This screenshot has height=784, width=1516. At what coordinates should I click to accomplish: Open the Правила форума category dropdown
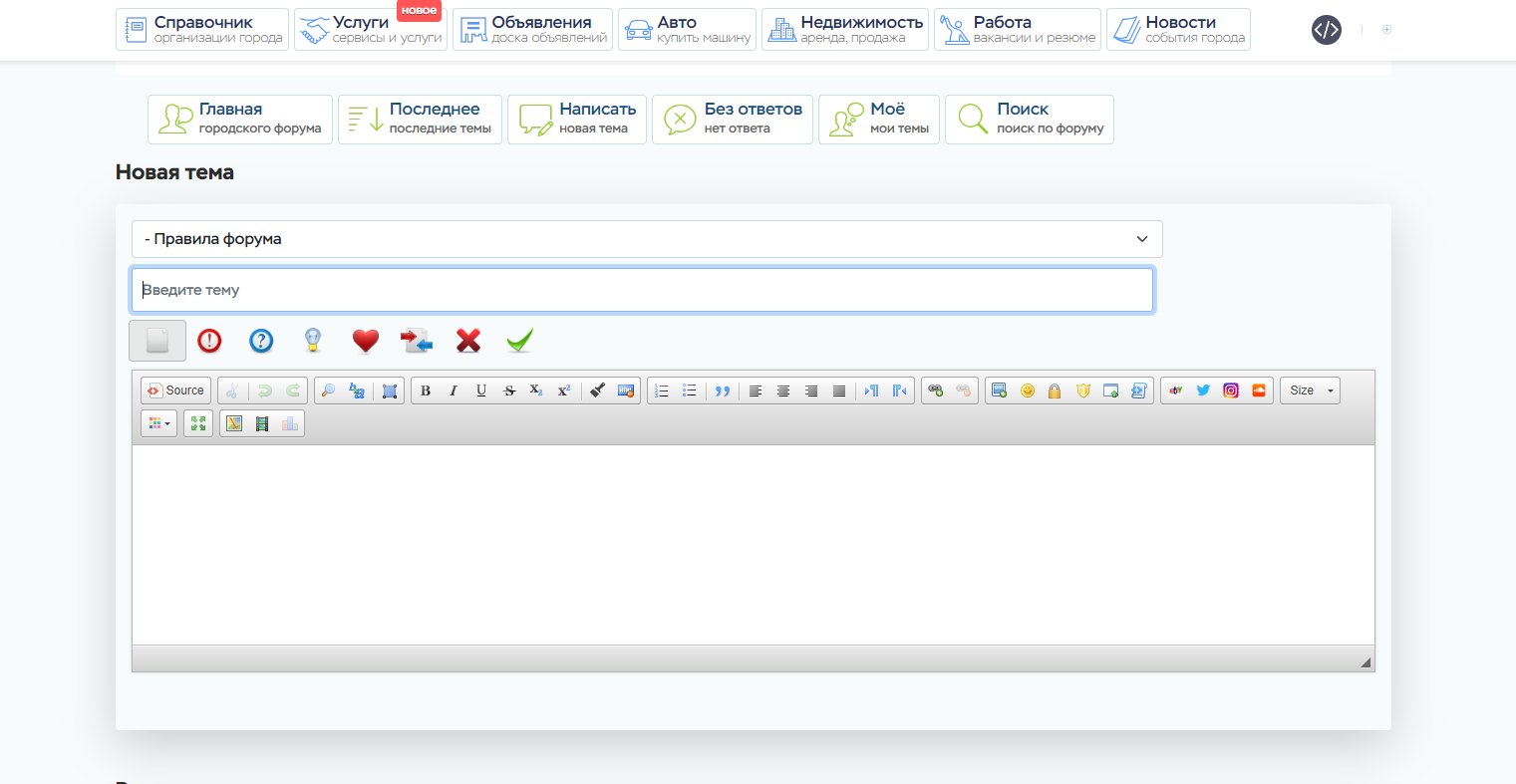[647, 239]
